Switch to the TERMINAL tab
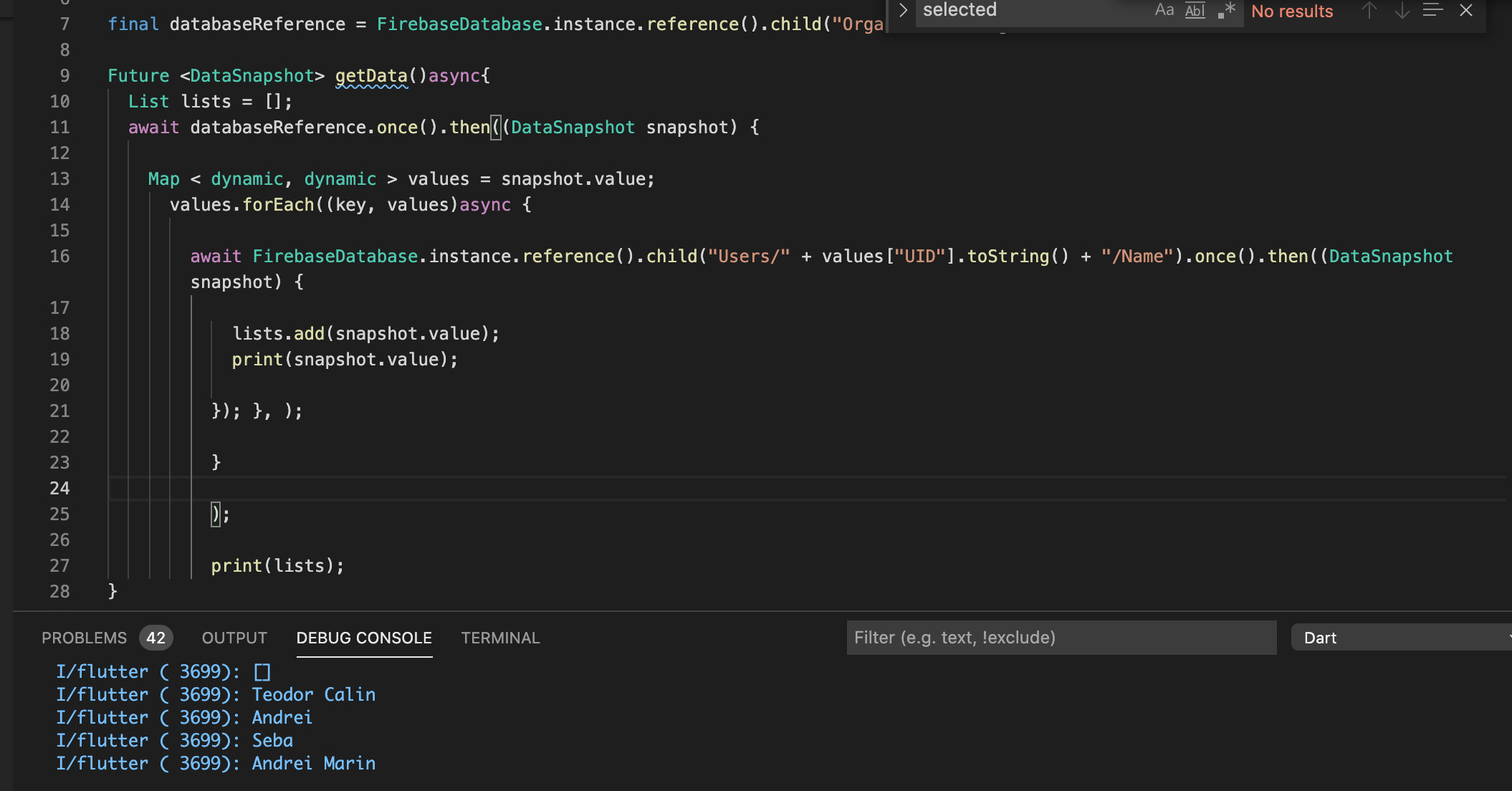The height and width of the screenshot is (791, 1512). pos(500,638)
